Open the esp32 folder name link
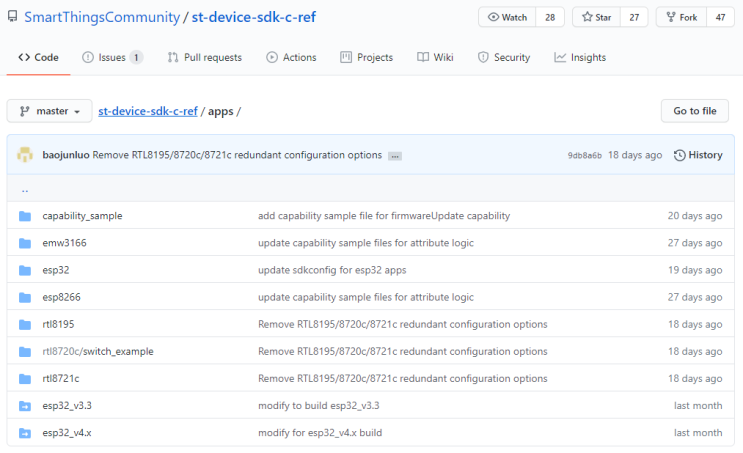This screenshot has width=743, height=453. coord(56,270)
